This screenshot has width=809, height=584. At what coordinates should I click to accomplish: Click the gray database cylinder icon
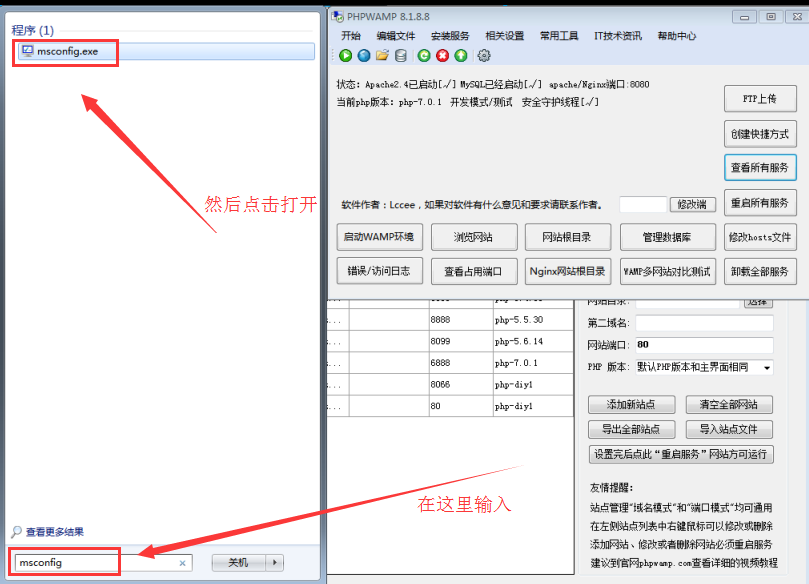pyautogui.click(x=401, y=55)
